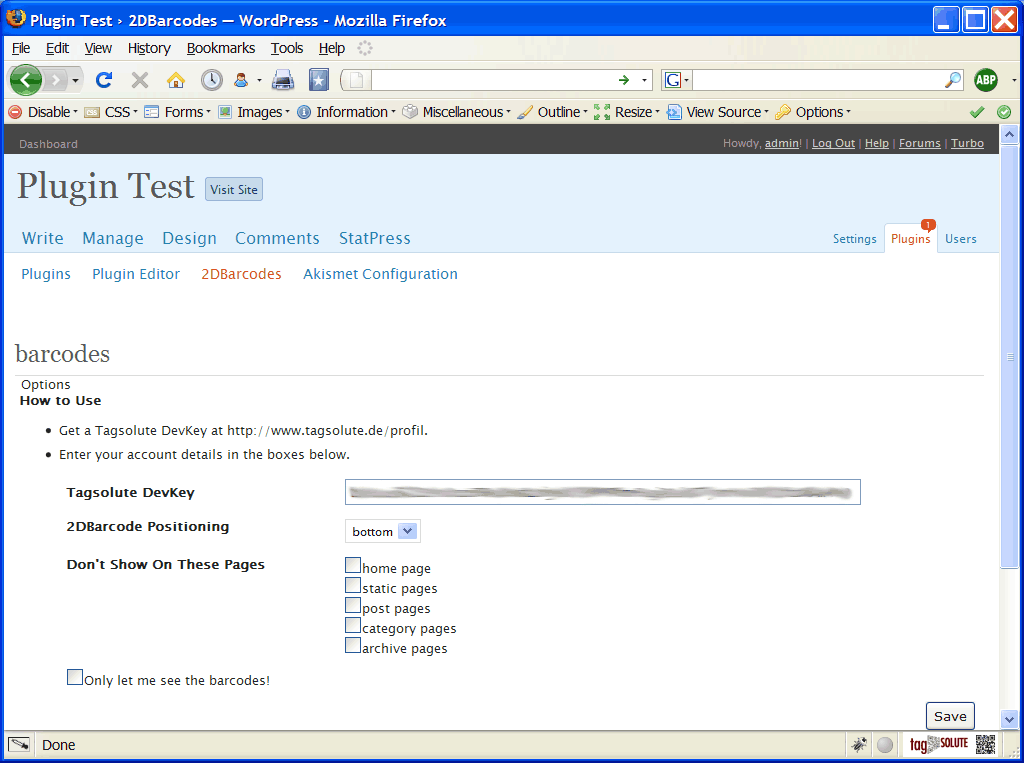The height and width of the screenshot is (763, 1024).
Task: Open the history clock icon
Action: point(212,80)
